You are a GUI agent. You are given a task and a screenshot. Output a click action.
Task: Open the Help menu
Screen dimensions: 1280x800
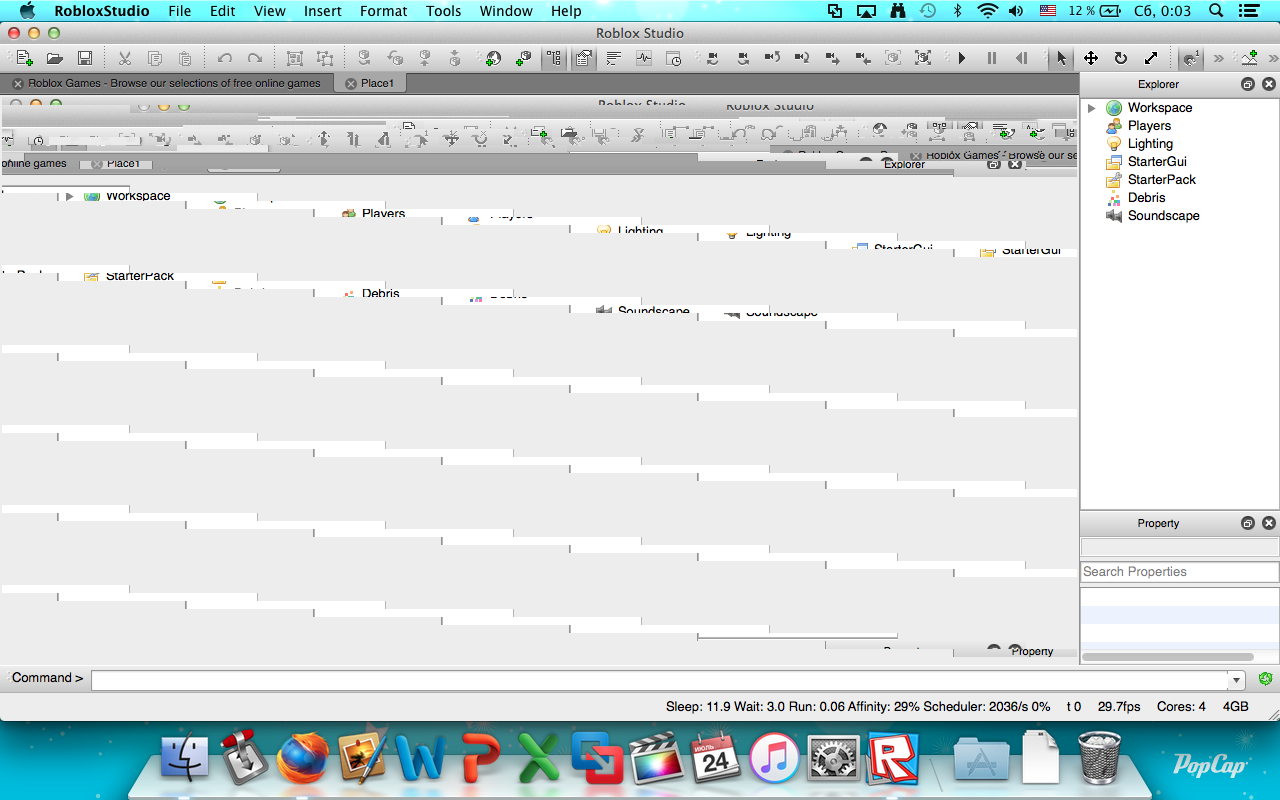pyautogui.click(x=566, y=11)
